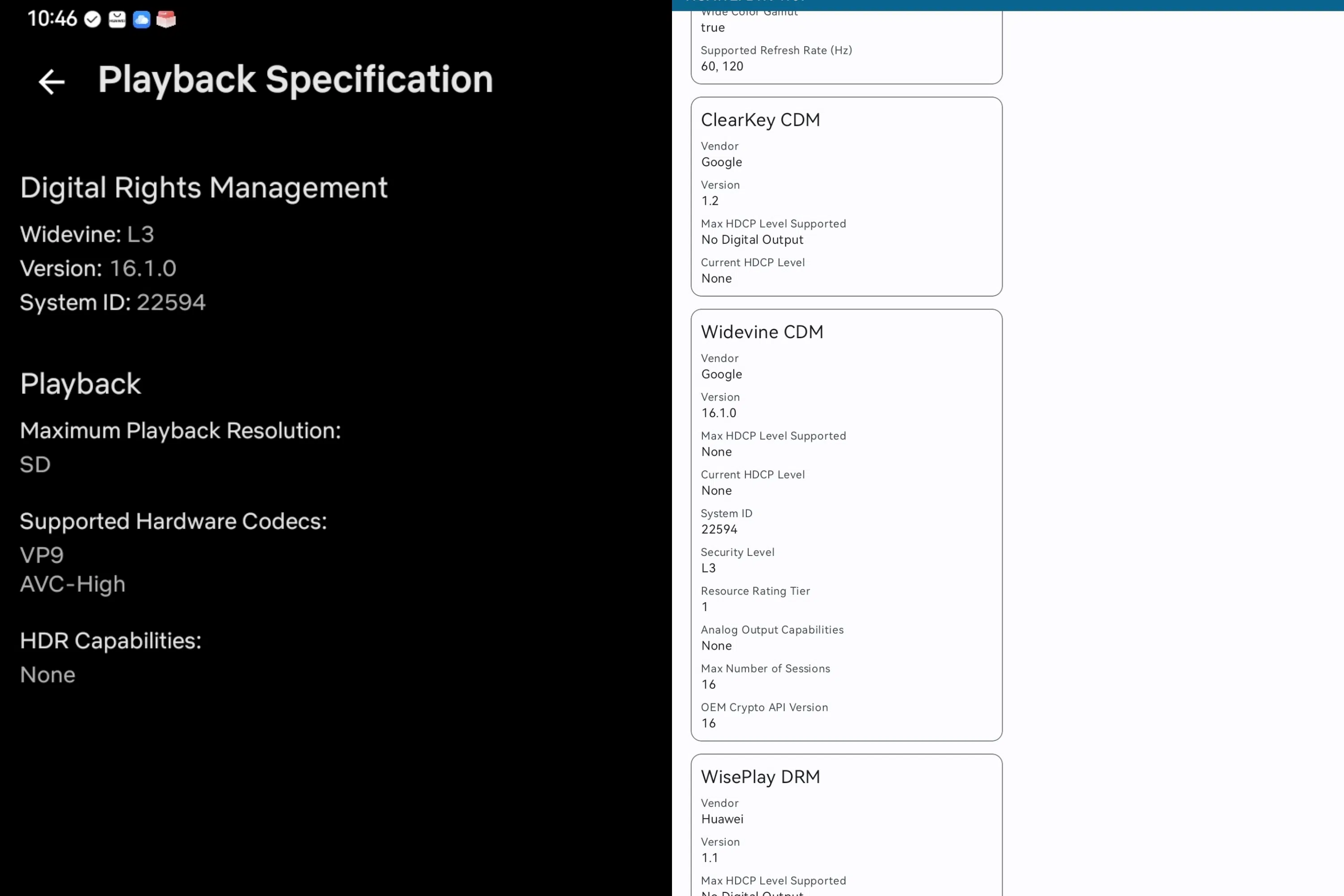The image size is (1344, 896).
Task: Click the System ID 22594 line on left
Action: (112, 302)
